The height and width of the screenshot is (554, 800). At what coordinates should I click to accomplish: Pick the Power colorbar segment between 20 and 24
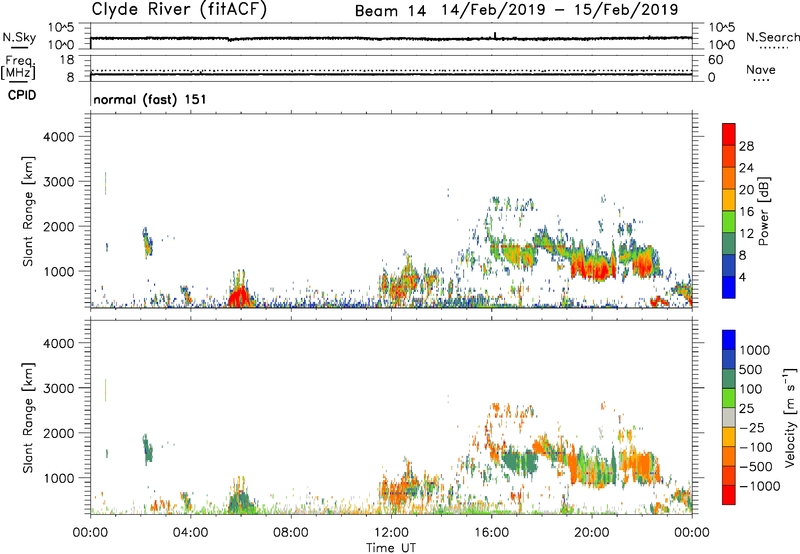coord(729,178)
